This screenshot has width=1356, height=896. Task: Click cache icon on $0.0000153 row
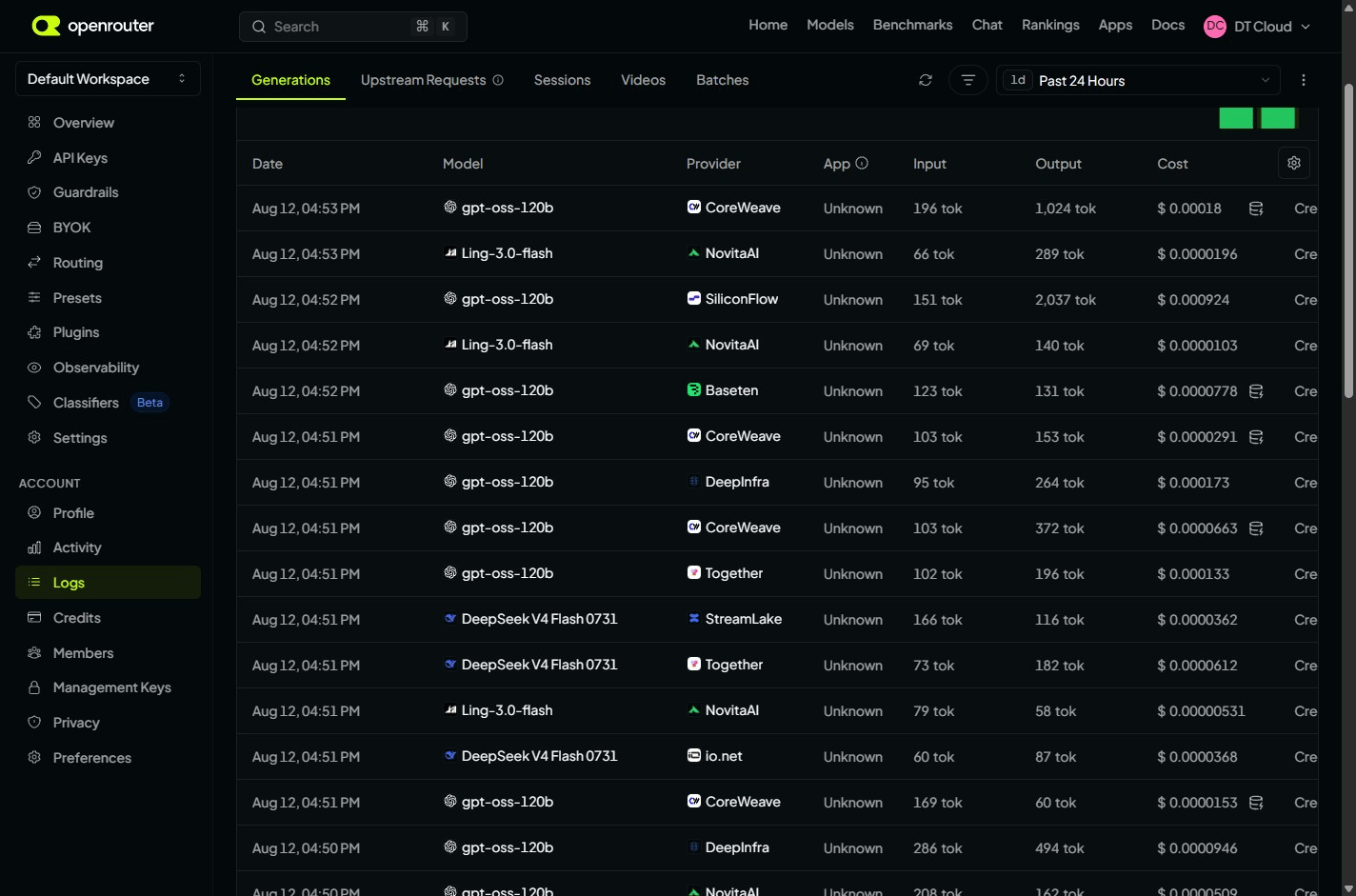click(1256, 803)
